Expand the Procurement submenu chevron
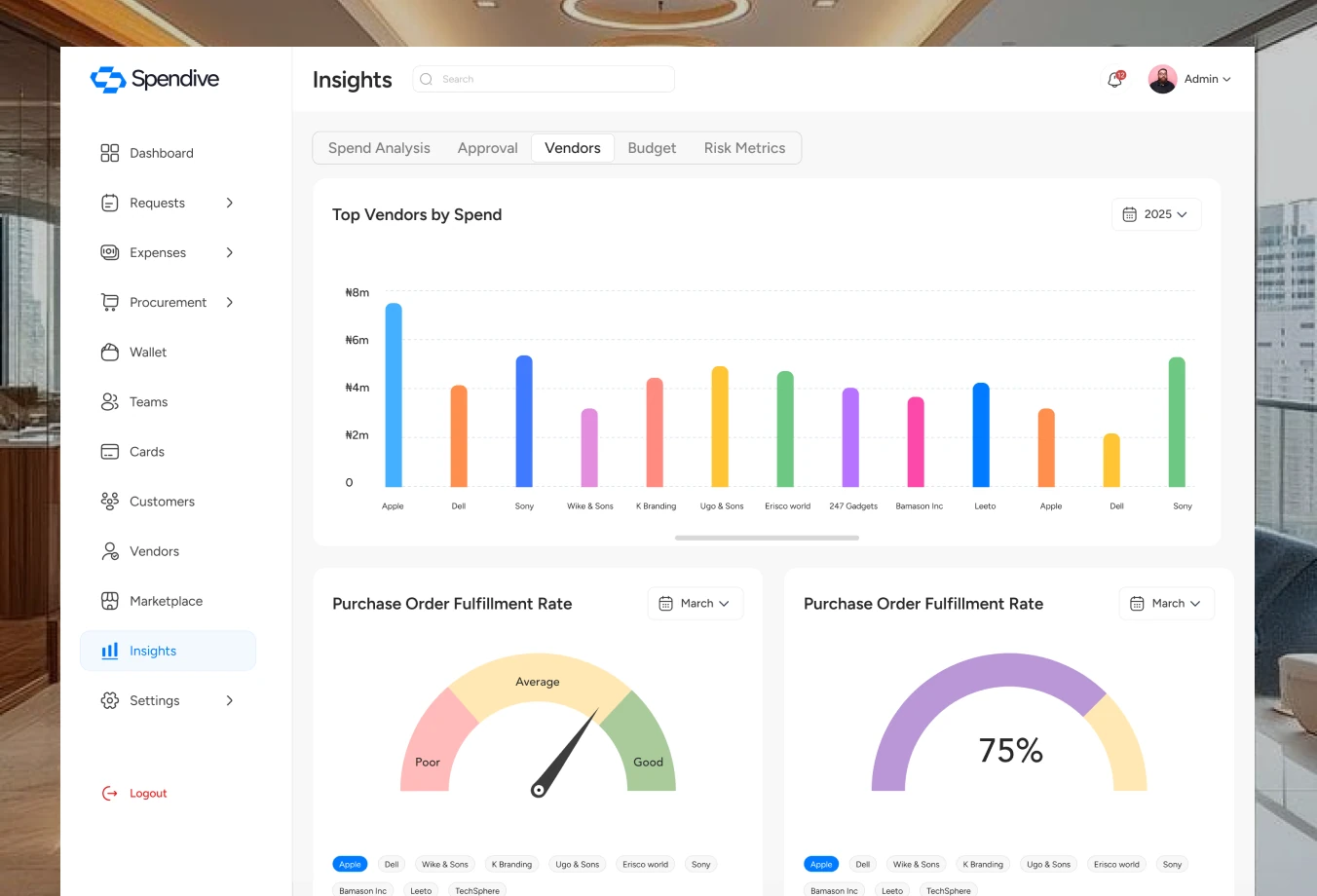 tap(230, 302)
